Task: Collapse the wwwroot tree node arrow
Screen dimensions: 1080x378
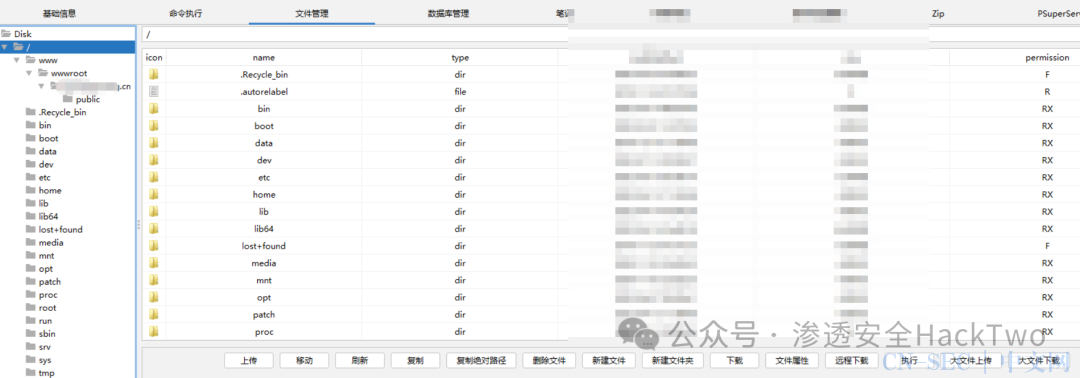Action: coord(29,73)
